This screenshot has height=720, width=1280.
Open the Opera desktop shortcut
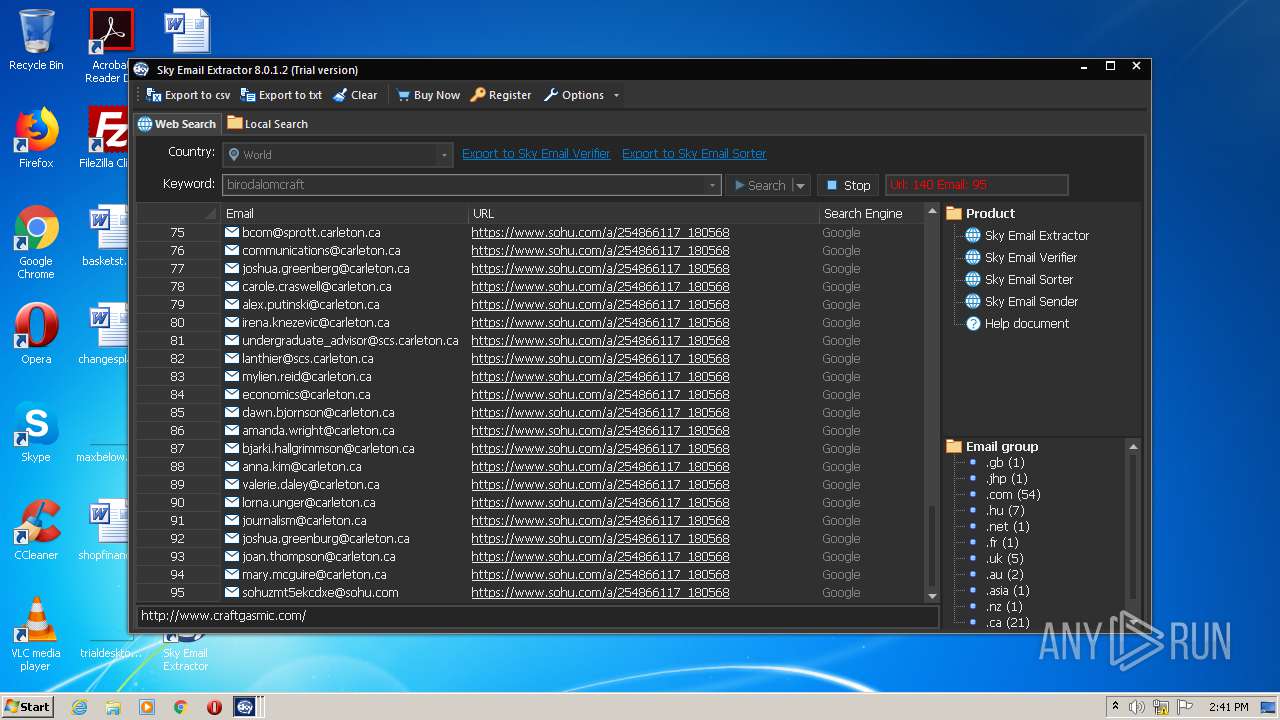(36, 334)
